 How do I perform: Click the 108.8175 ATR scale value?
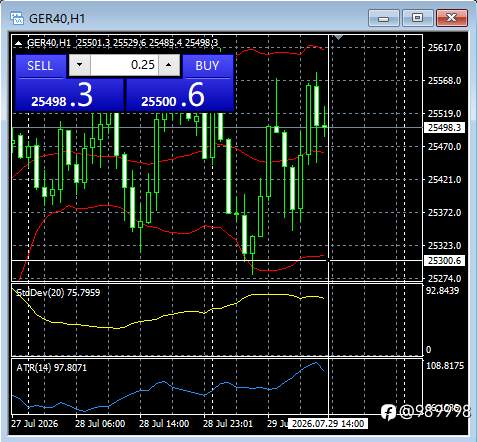tap(445, 366)
